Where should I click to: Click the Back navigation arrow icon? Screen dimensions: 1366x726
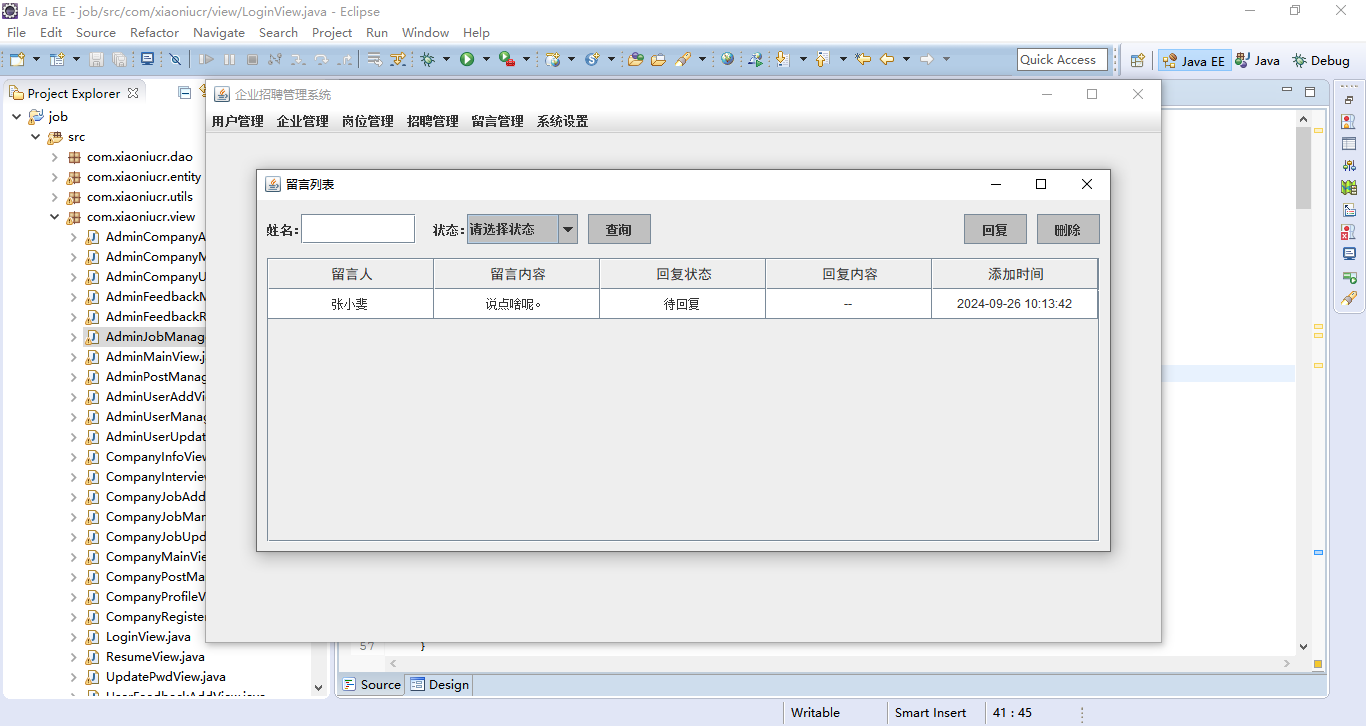(887, 60)
